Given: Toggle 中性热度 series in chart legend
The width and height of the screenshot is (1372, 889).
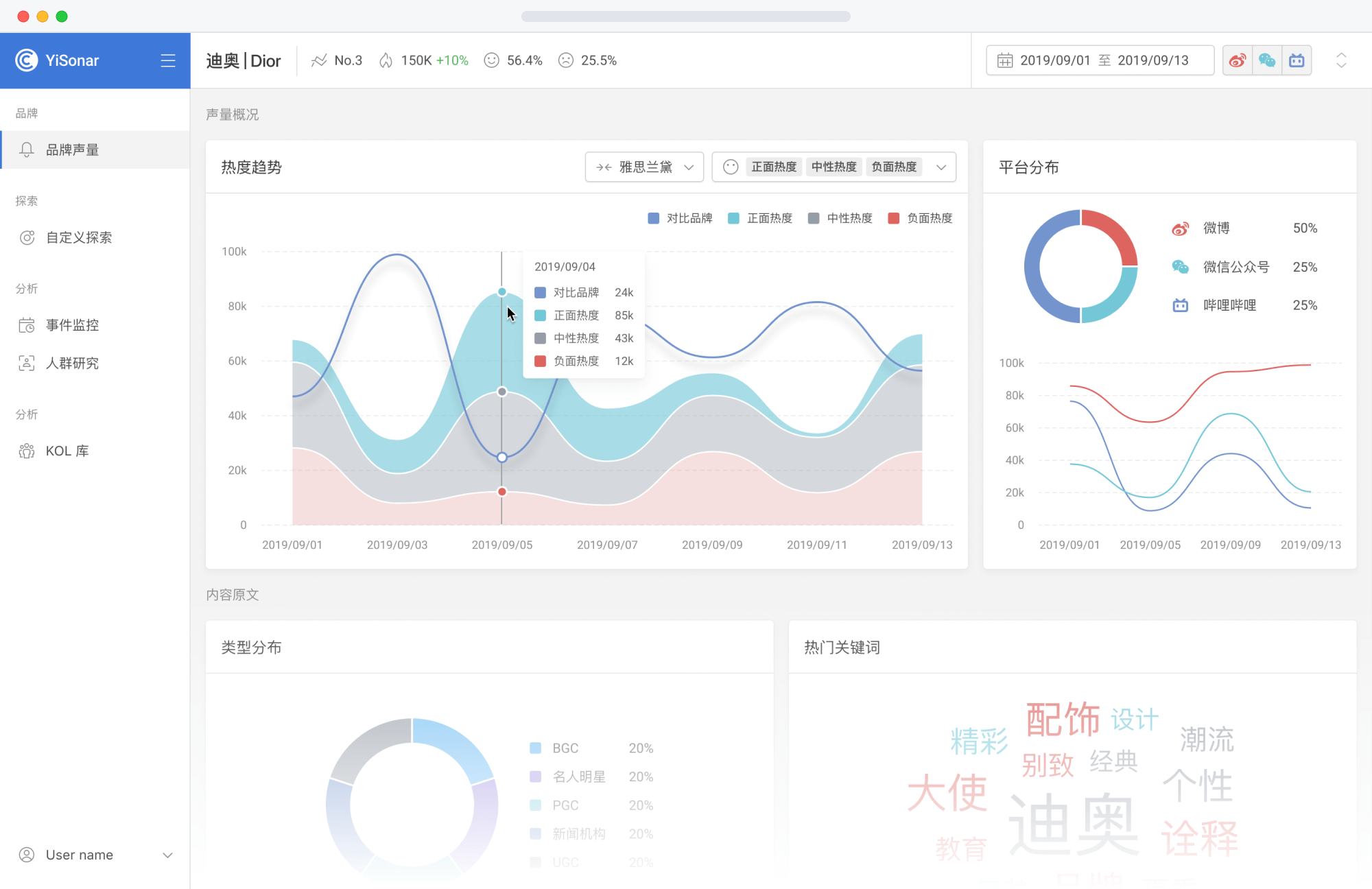Looking at the screenshot, I should tap(840, 218).
